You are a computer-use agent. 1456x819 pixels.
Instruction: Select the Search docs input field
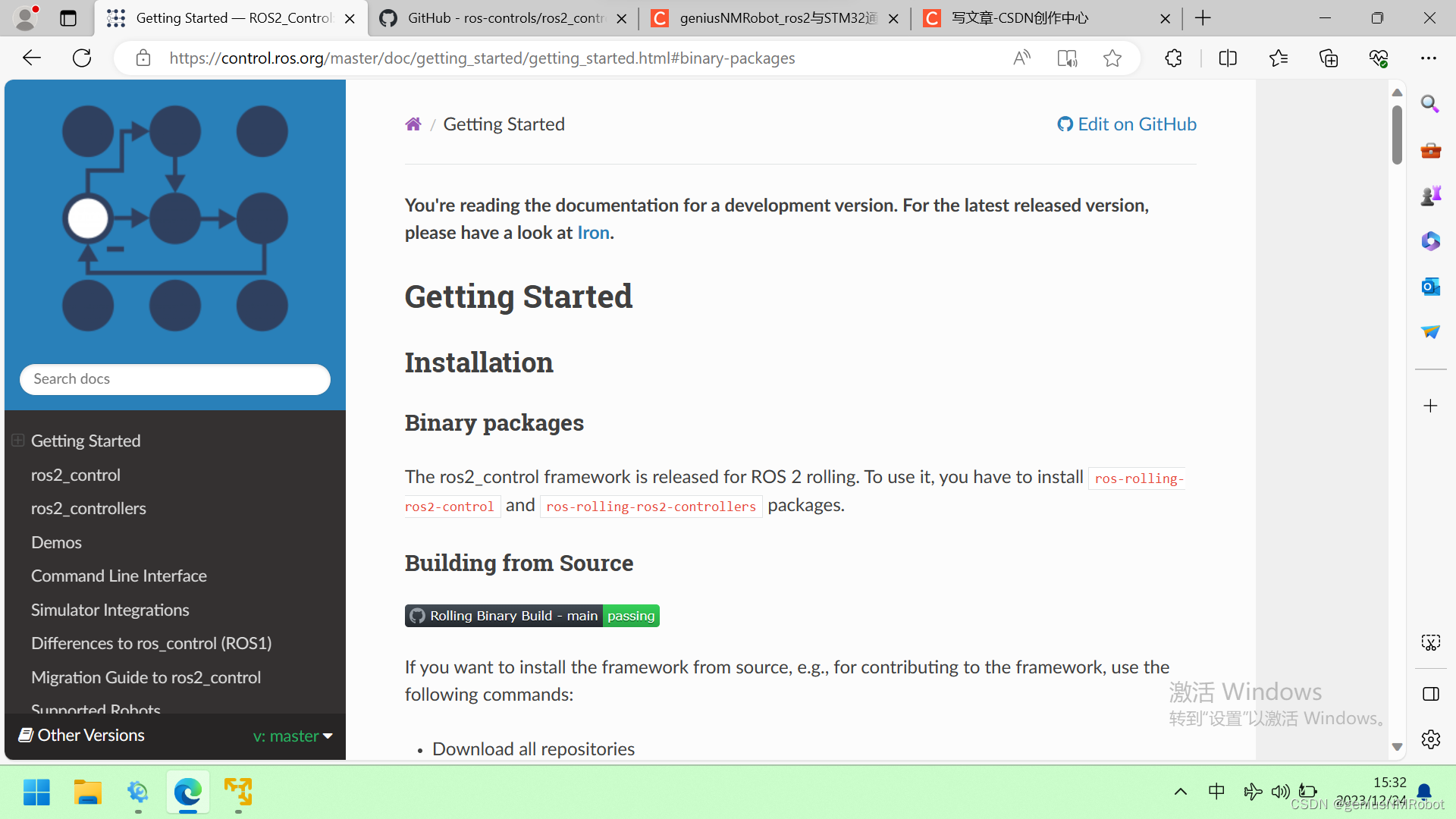(174, 378)
